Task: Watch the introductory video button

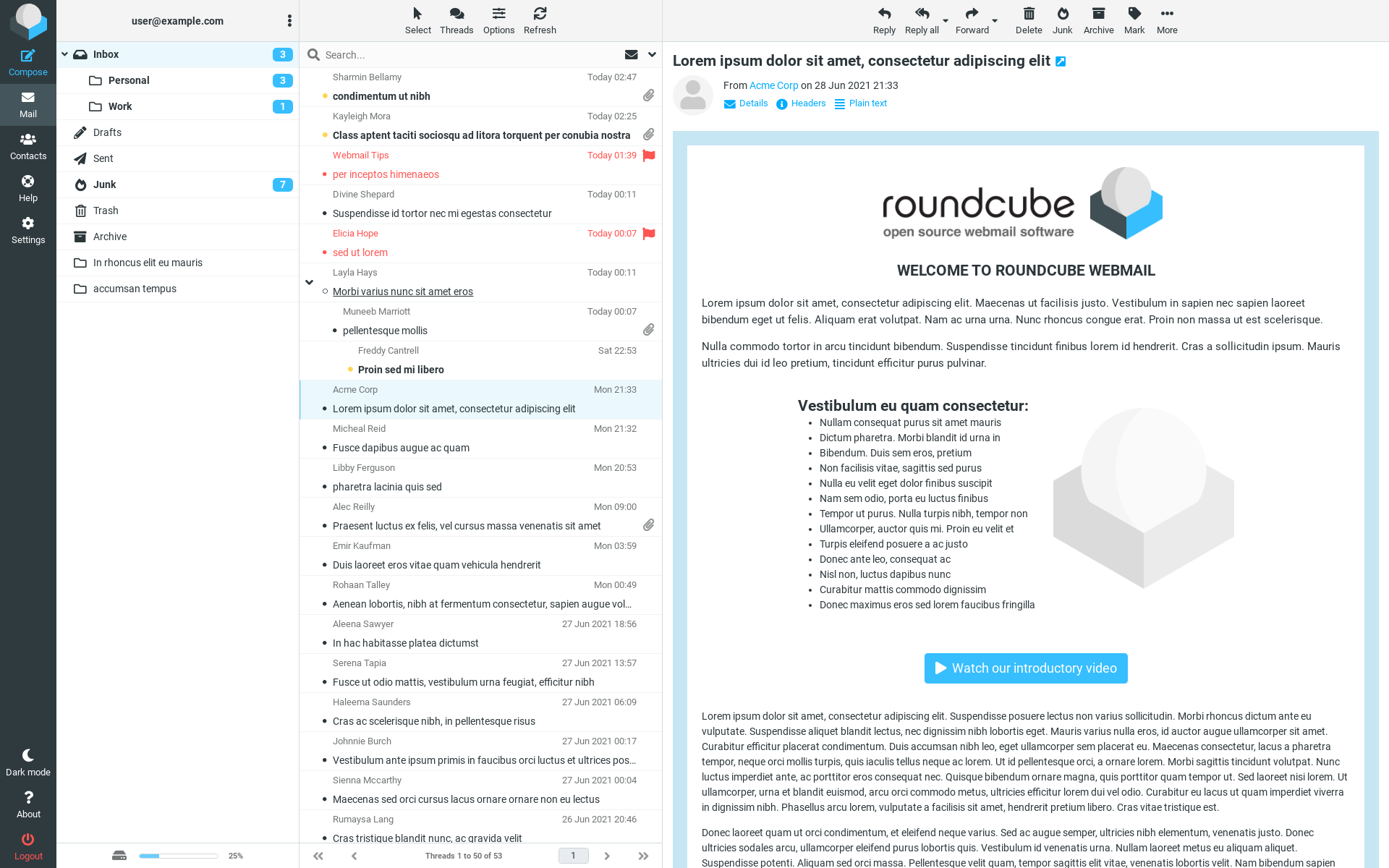Action: pos(1025,668)
